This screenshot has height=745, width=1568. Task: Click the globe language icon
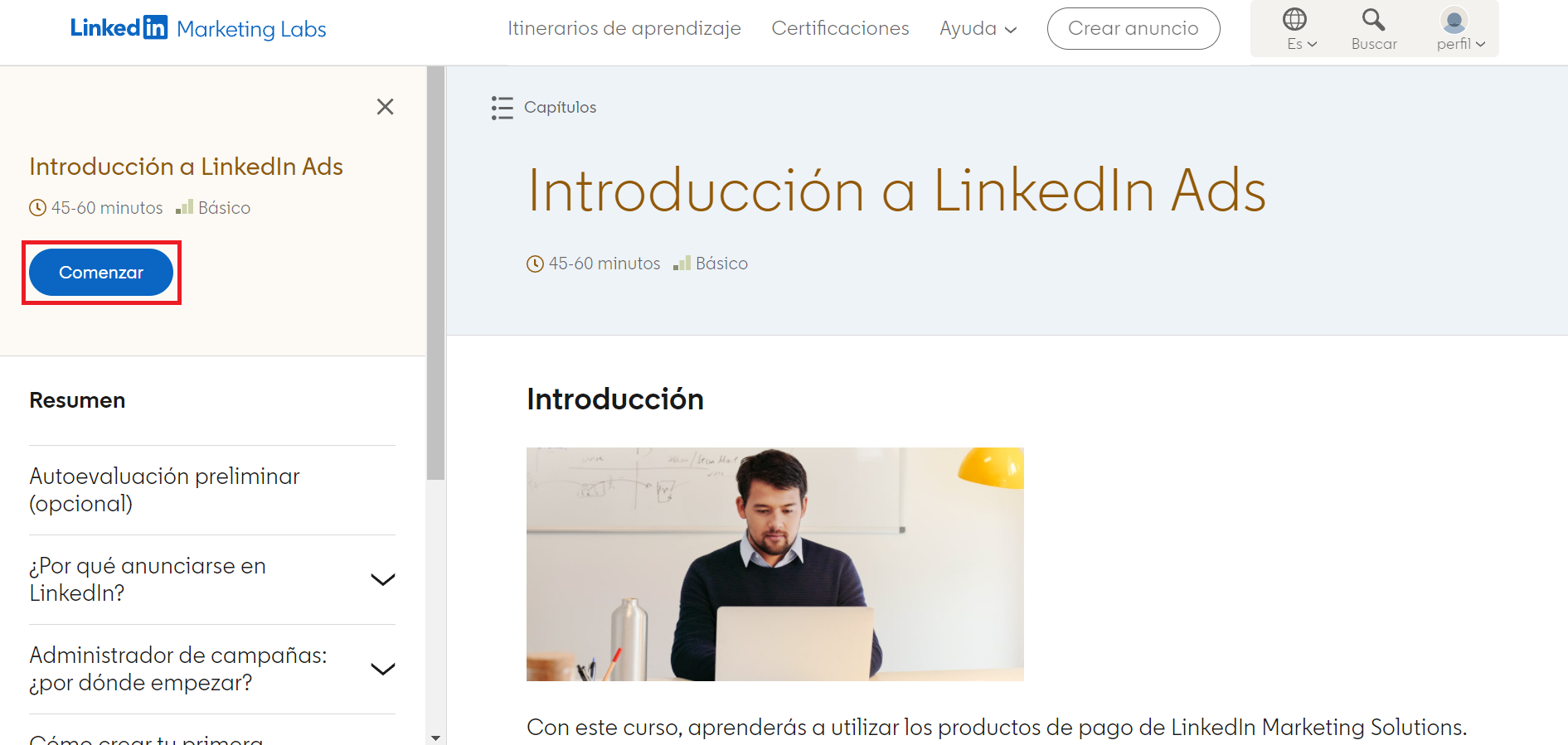coord(1294,19)
